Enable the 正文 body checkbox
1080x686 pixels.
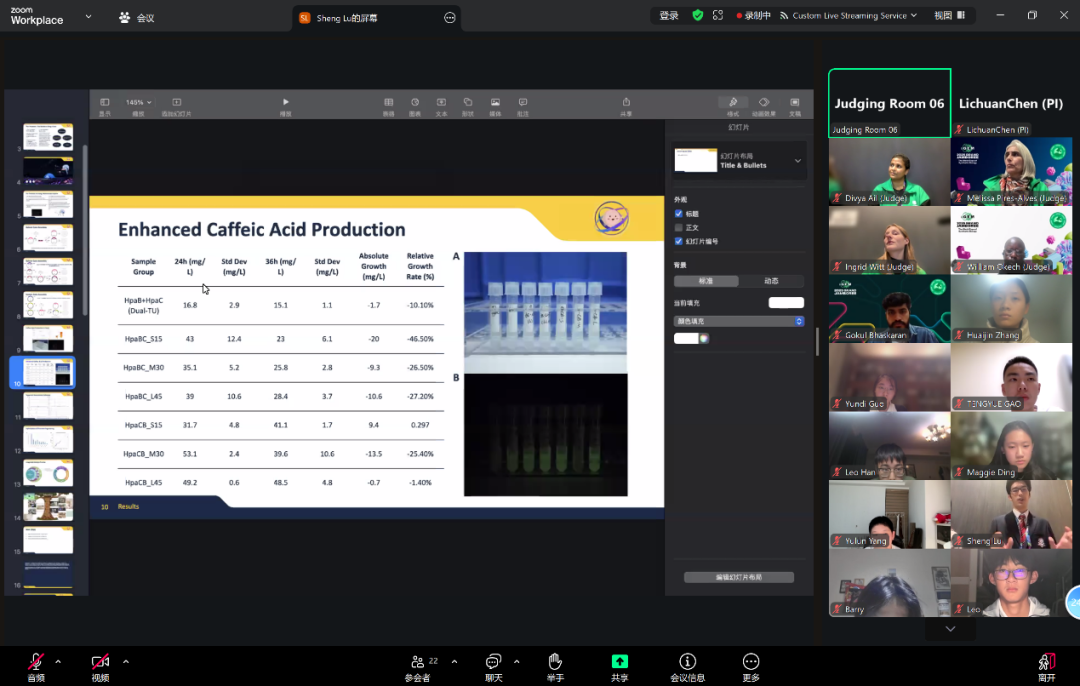click(679, 228)
